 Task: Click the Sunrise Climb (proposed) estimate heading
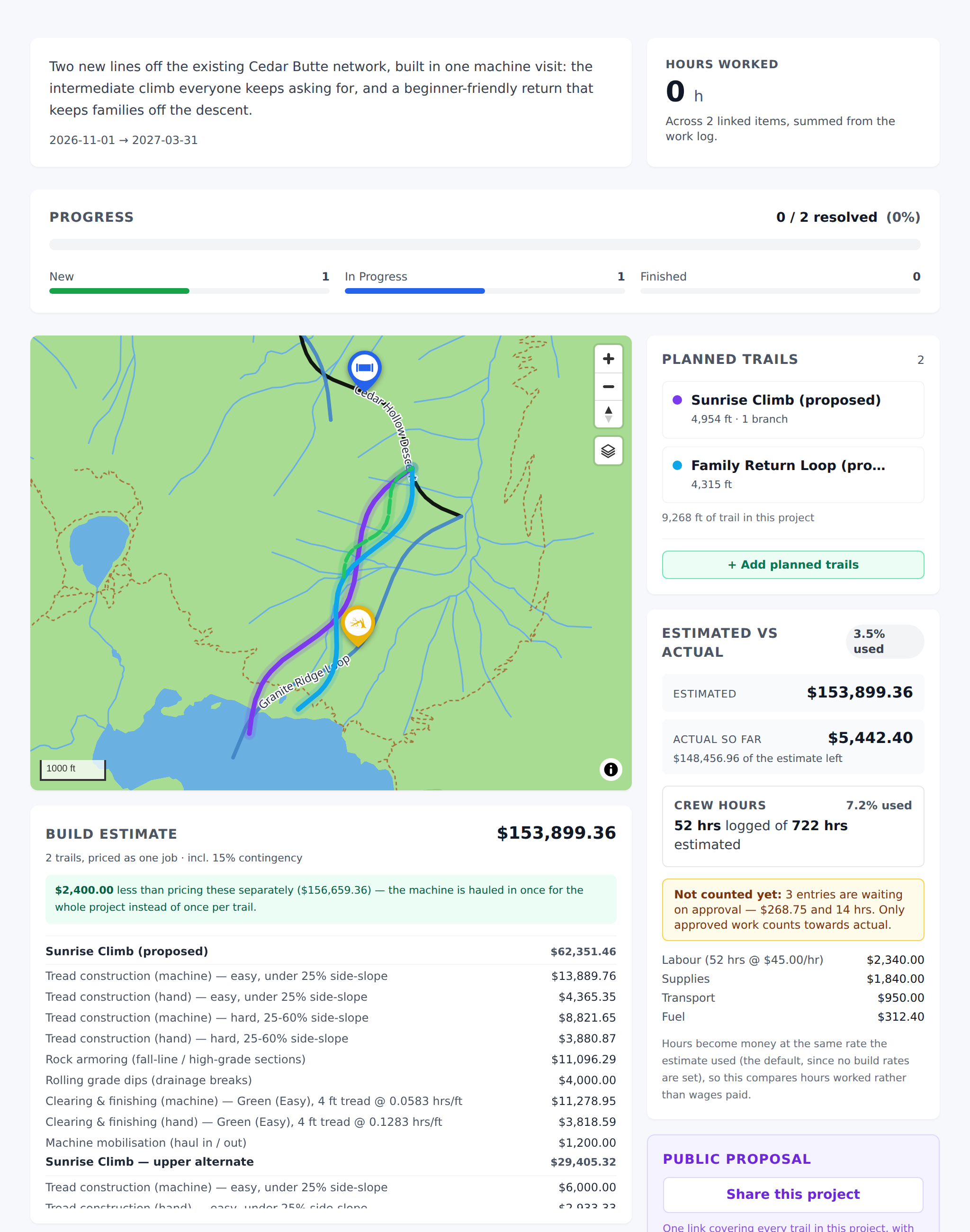coord(126,951)
